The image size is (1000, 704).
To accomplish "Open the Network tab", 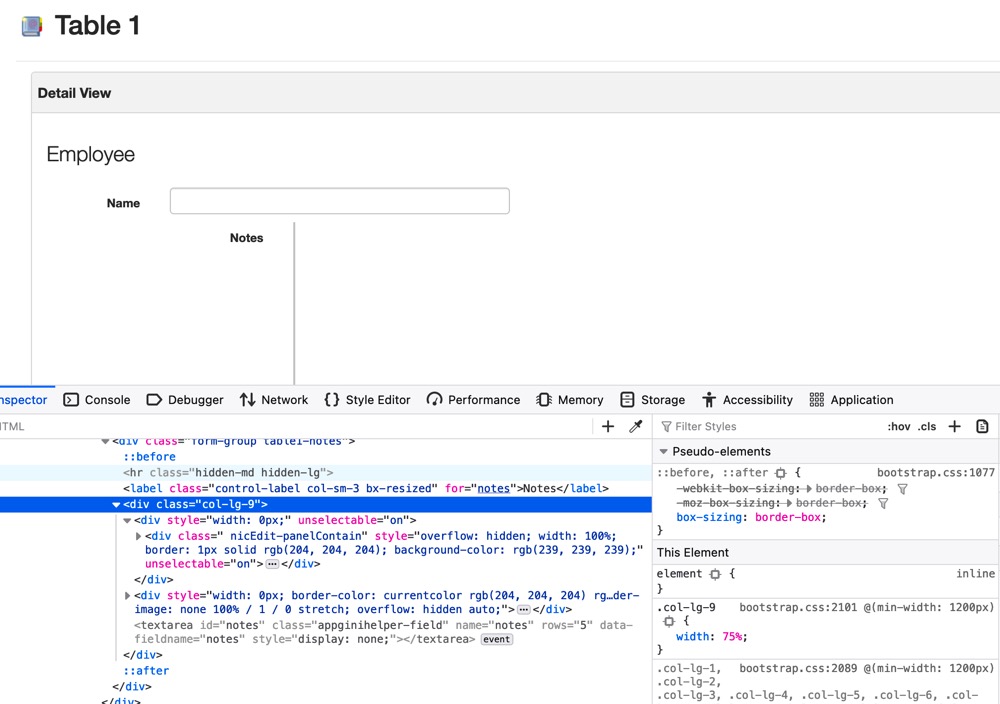I will pyautogui.click(x=274, y=400).
